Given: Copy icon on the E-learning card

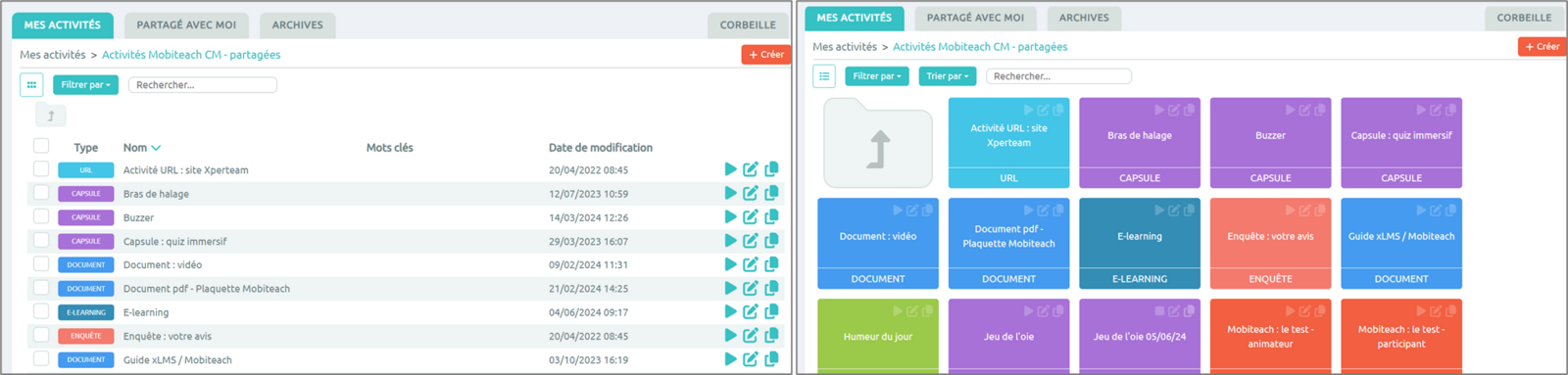Looking at the screenshot, I should point(1190,211).
